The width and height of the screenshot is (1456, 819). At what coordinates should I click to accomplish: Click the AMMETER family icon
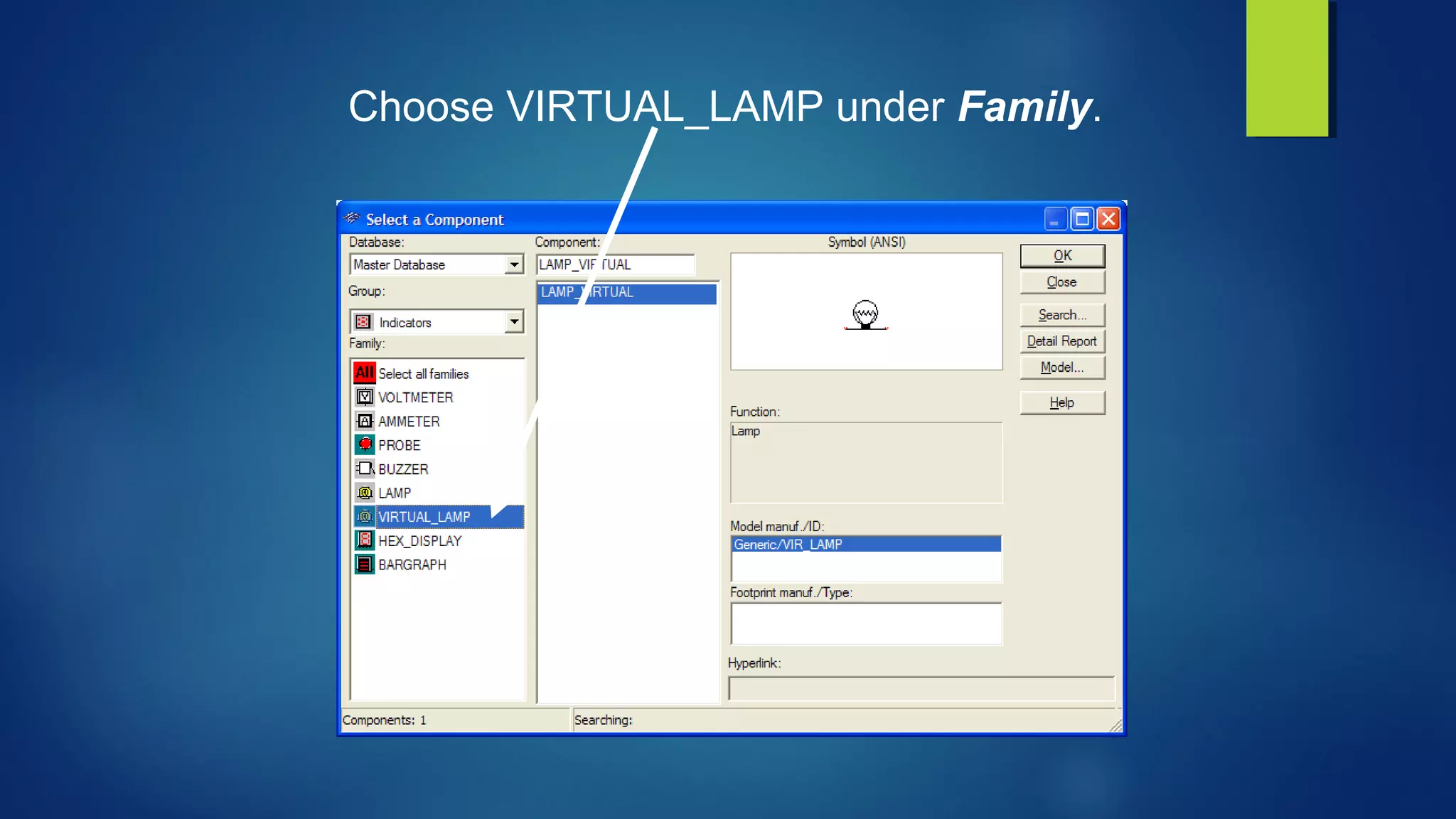(365, 421)
